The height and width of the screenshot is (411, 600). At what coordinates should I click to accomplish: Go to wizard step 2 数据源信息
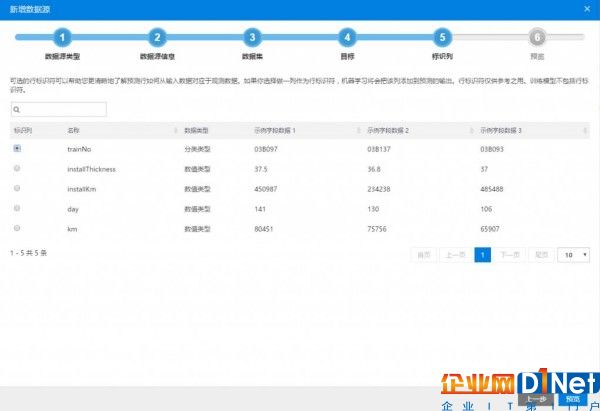click(x=157, y=37)
